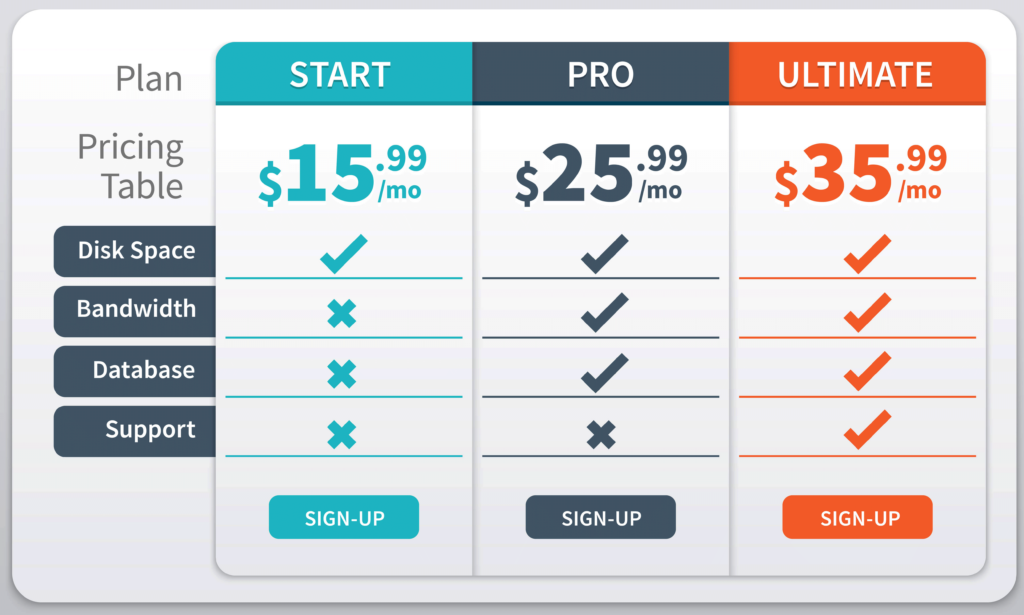Click the PRO plan Support cross icon
The width and height of the screenshot is (1024, 615).
click(x=601, y=435)
